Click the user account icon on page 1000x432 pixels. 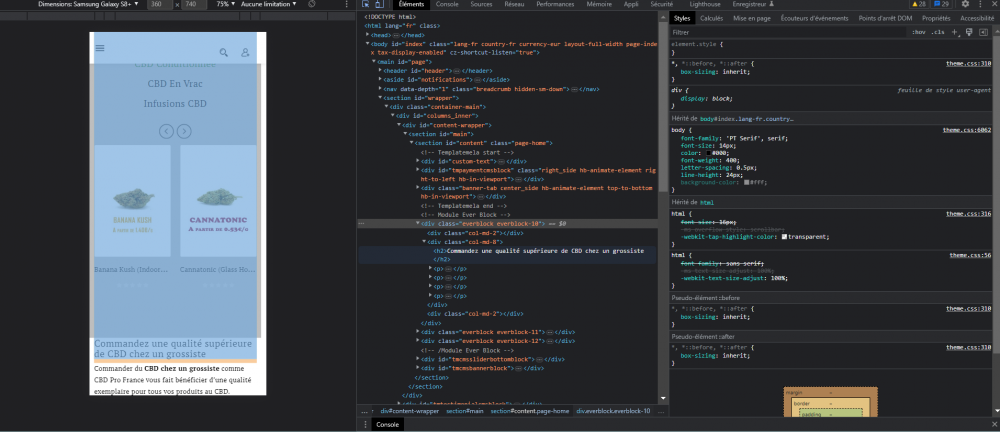tap(245, 52)
